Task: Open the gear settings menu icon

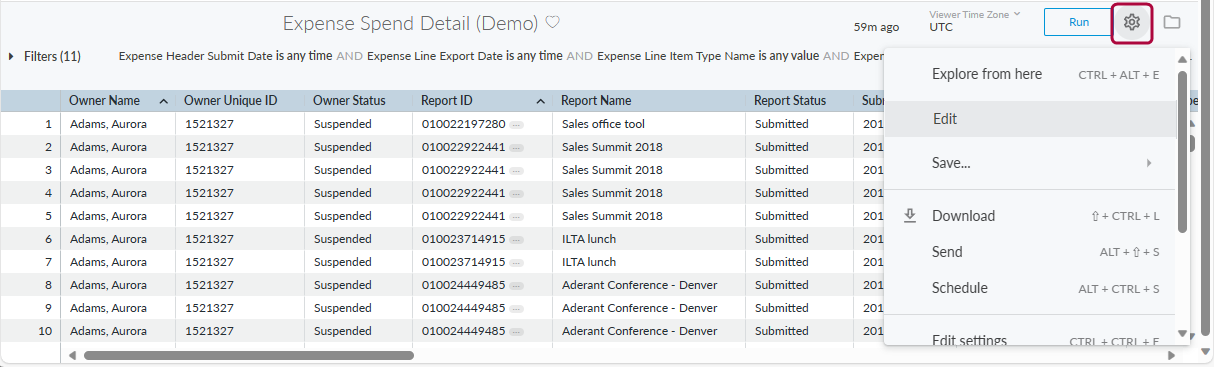Action: click(x=1132, y=22)
